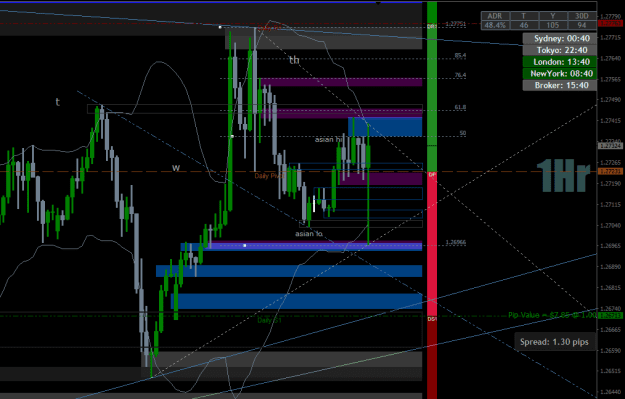Click the 105 value under Y column

(552, 25)
